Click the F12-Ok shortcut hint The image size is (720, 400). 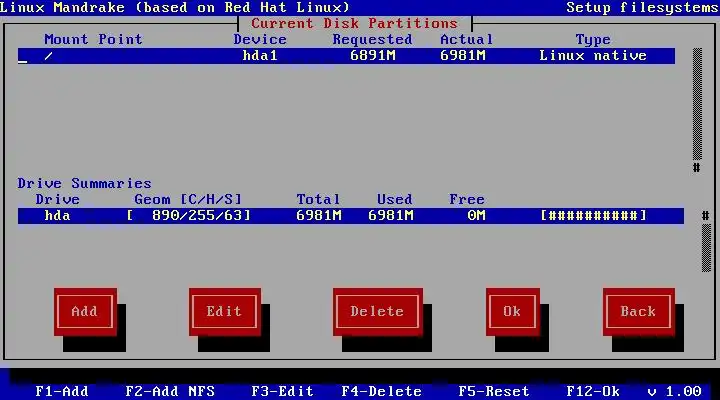[593, 391]
